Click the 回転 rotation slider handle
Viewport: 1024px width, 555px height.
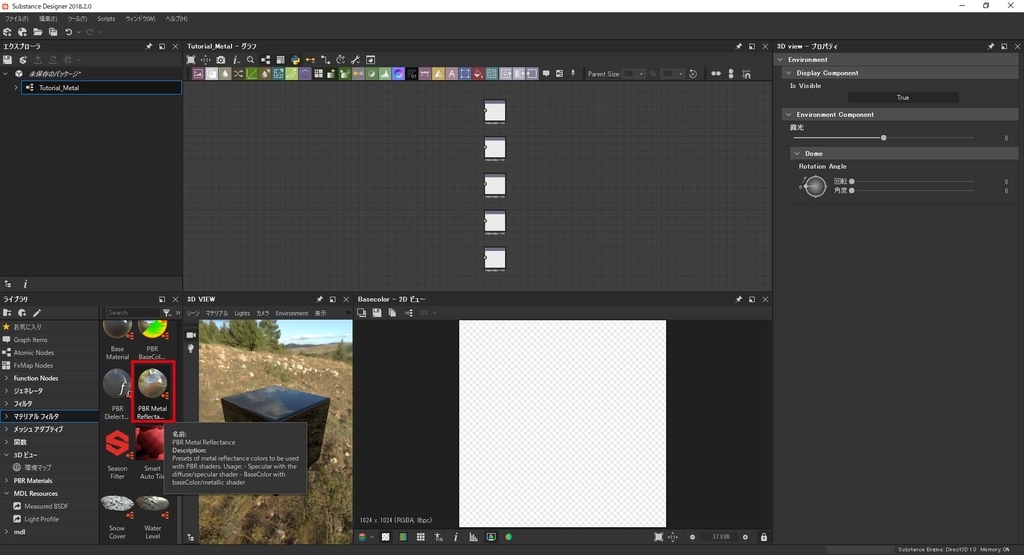tap(852, 182)
